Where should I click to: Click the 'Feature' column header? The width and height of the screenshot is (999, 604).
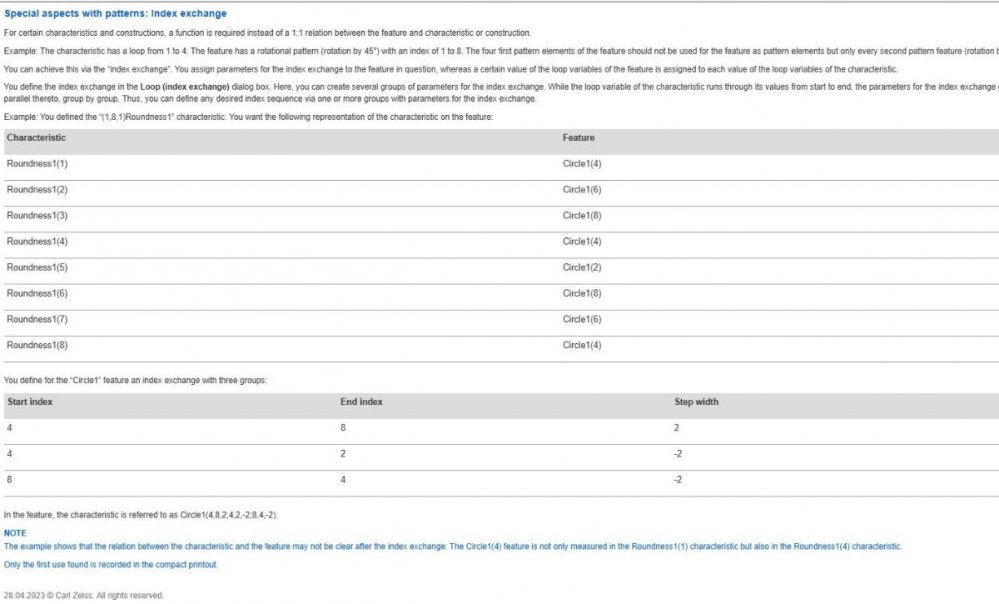point(578,138)
